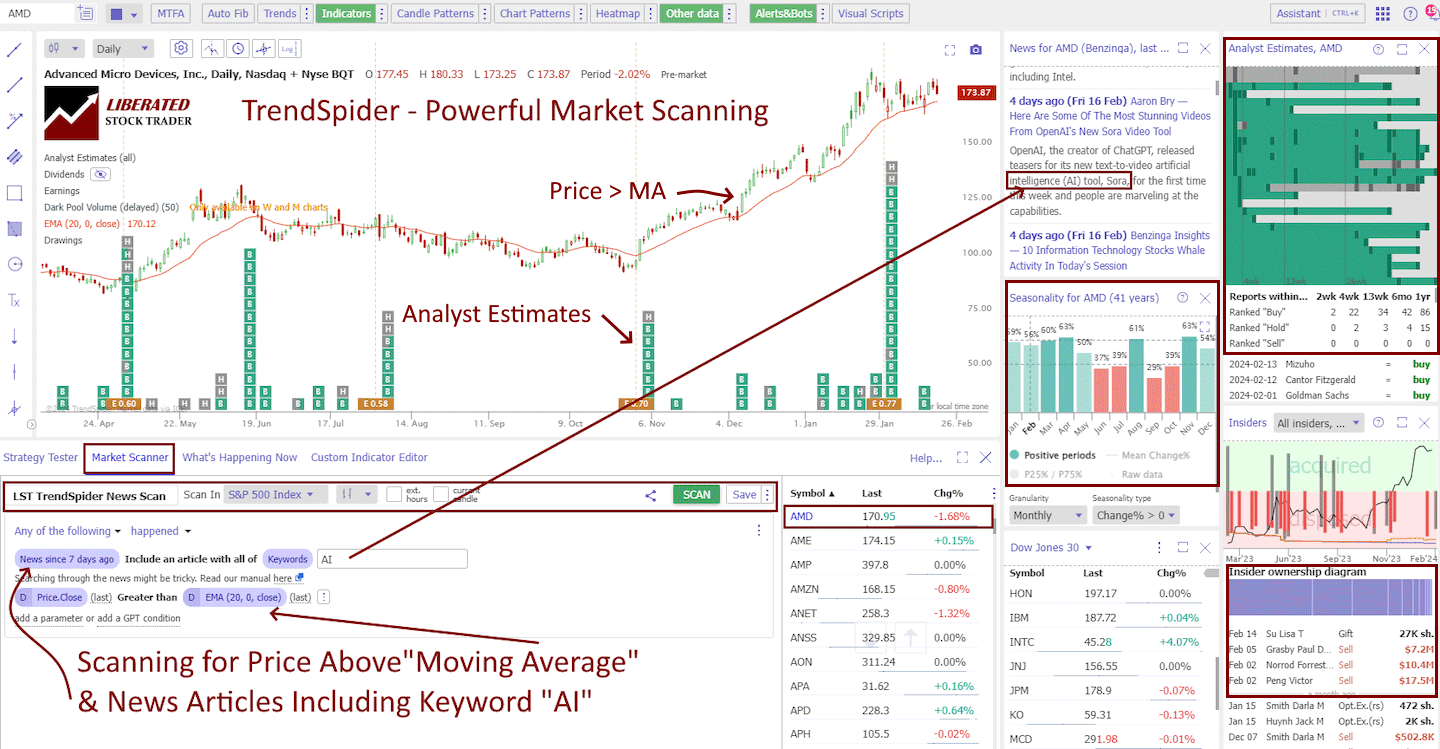Open chart settings gear icon
Viewport: 1440px width, 749px height.
[181, 48]
